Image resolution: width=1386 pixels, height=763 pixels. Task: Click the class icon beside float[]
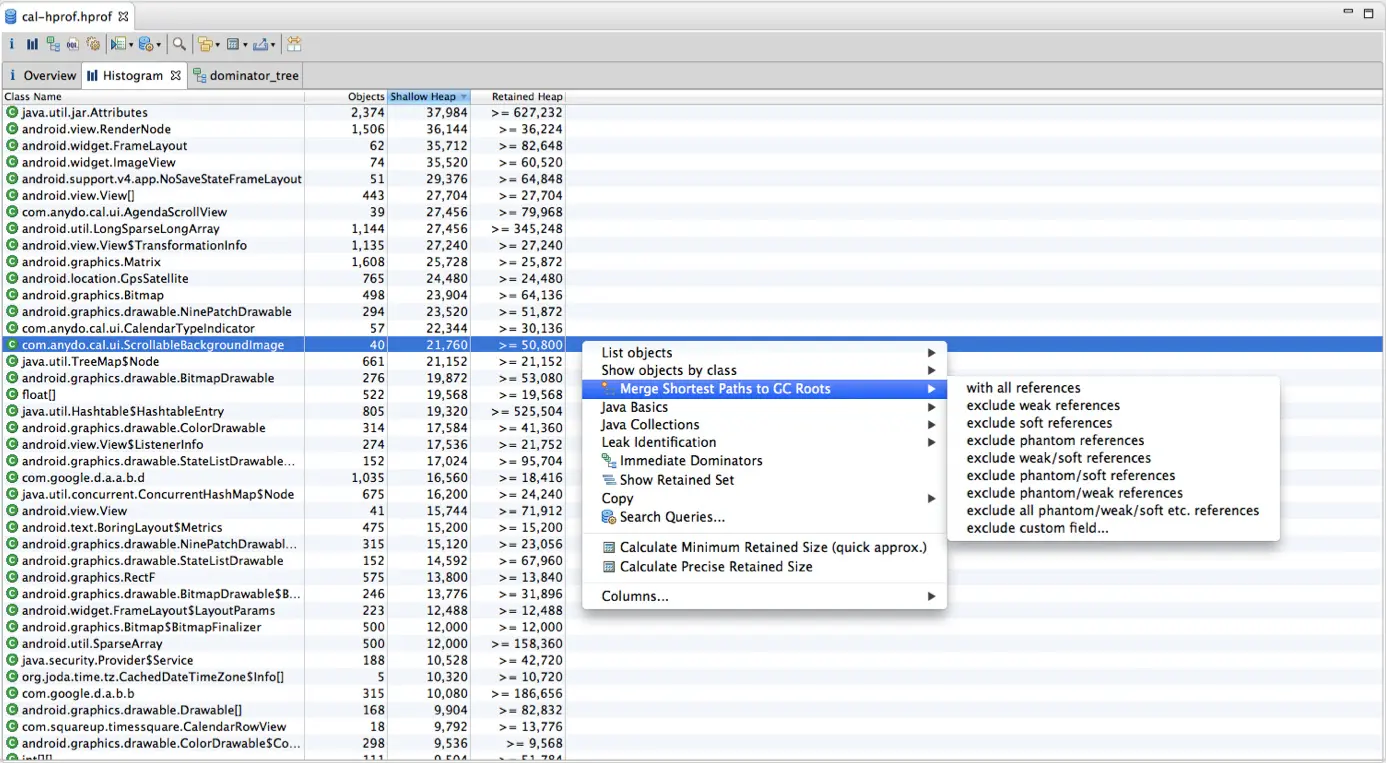tap(12, 395)
